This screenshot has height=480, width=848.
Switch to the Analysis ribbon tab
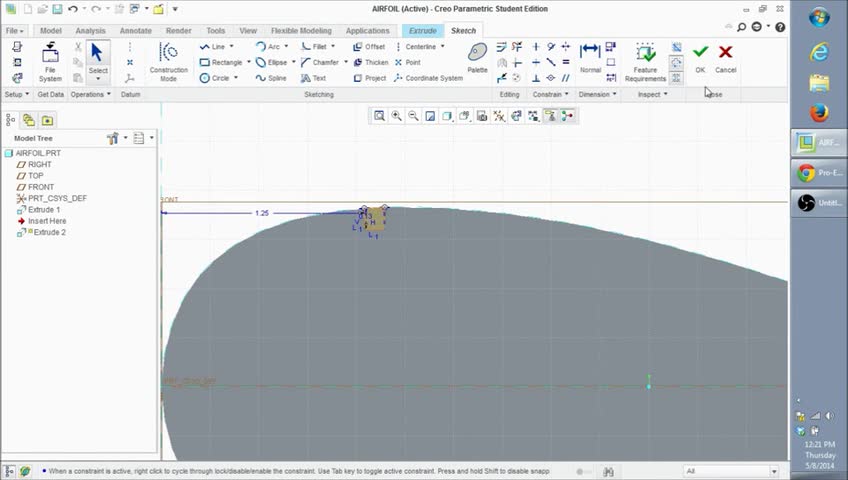(90, 31)
